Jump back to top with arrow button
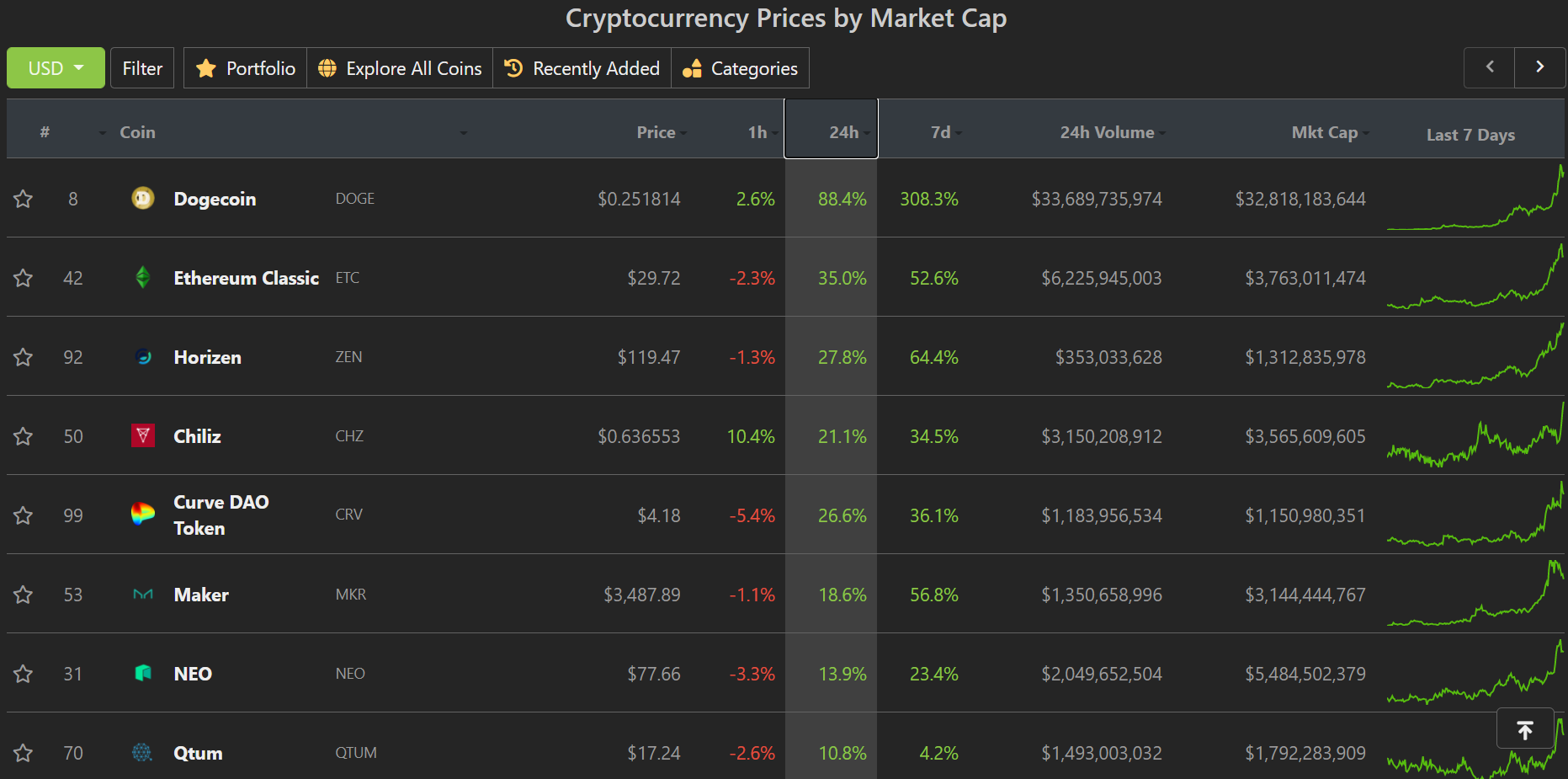Screen dimensions: 1568x779 pyautogui.click(x=1525, y=729)
